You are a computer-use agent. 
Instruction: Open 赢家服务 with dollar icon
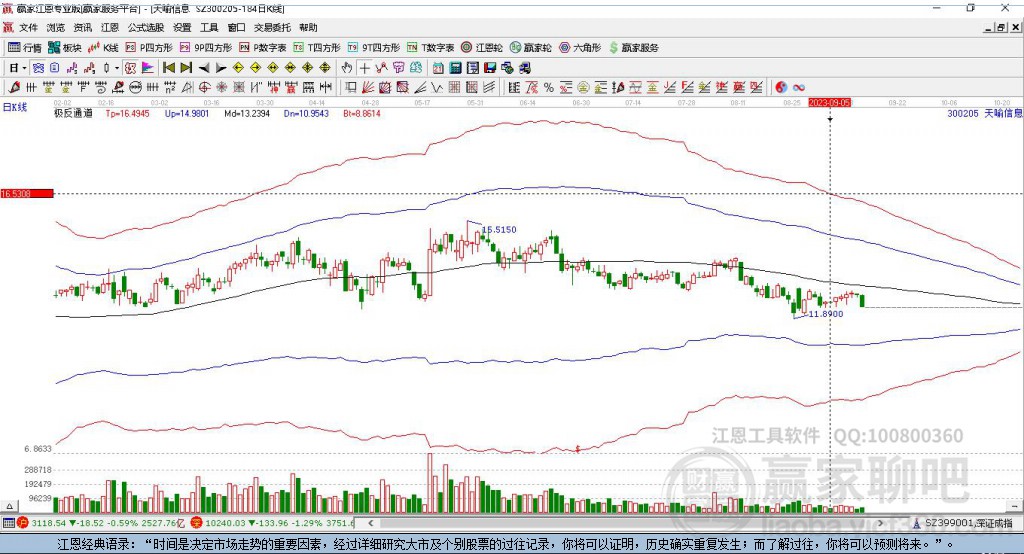click(633, 48)
